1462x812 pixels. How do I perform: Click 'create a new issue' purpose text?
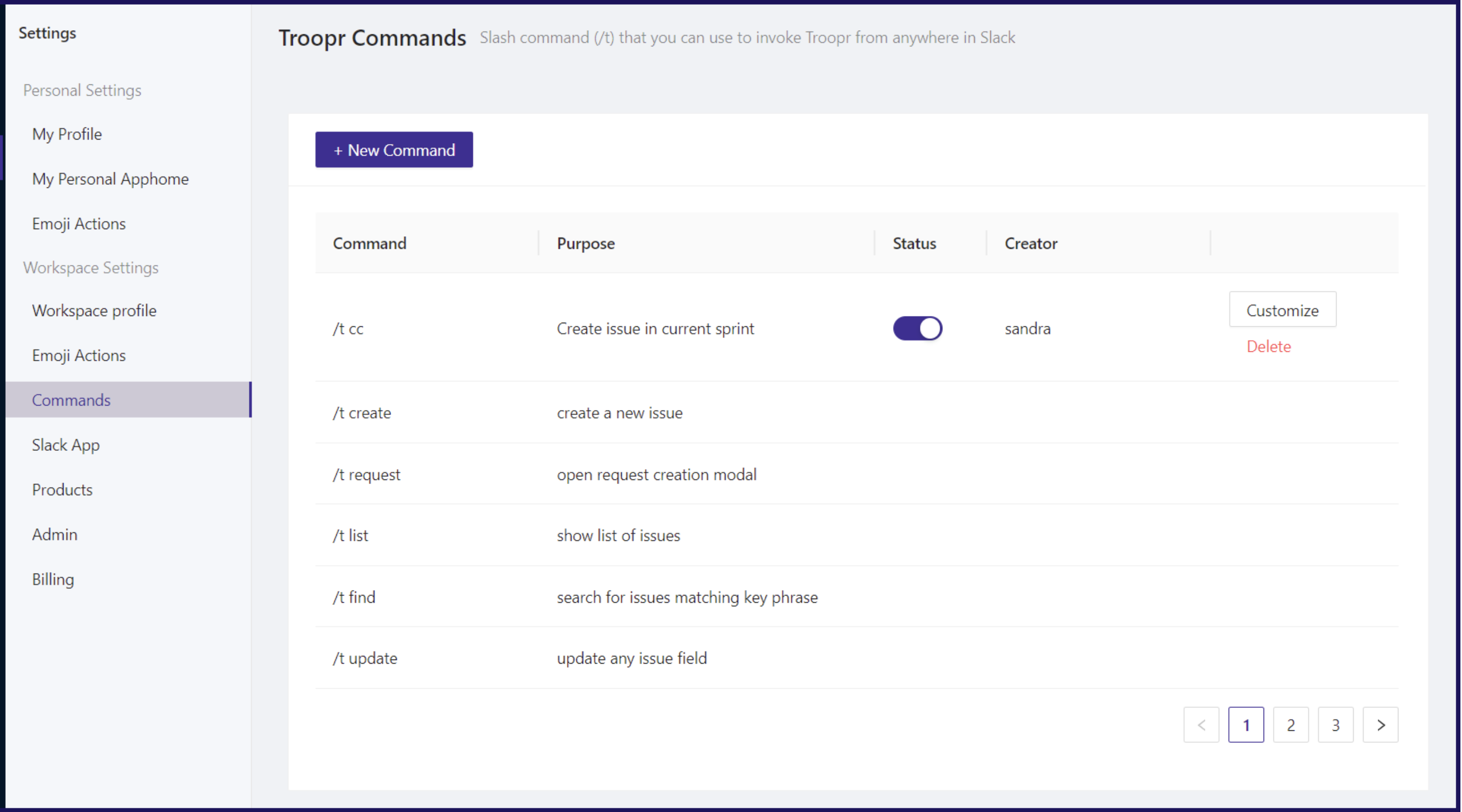click(620, 413)
